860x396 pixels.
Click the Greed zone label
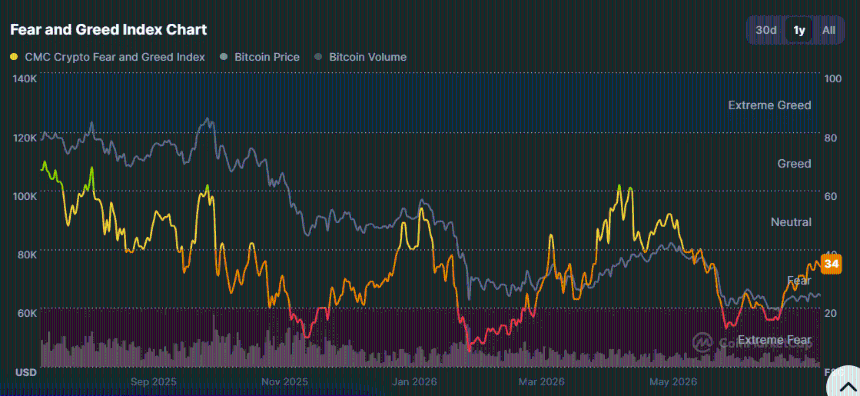click(794, 163)
